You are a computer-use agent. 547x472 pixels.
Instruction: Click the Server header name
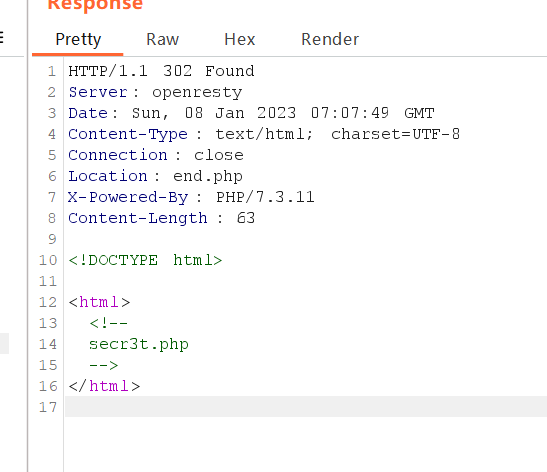pyautogui.click(x=98, y=92)
